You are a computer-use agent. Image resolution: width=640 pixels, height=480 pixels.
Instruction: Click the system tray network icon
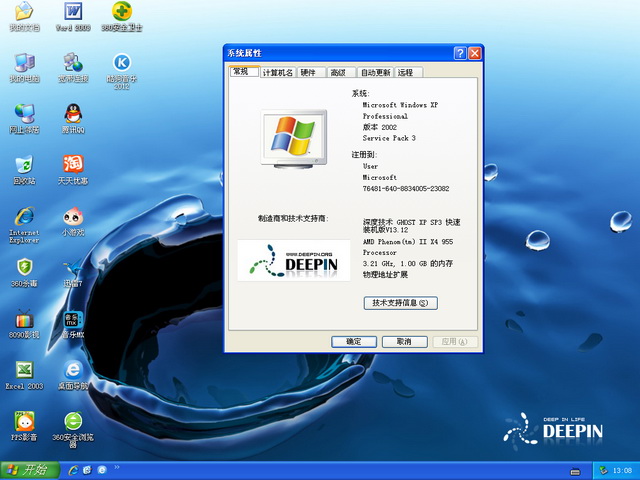(x=603, y=471)
